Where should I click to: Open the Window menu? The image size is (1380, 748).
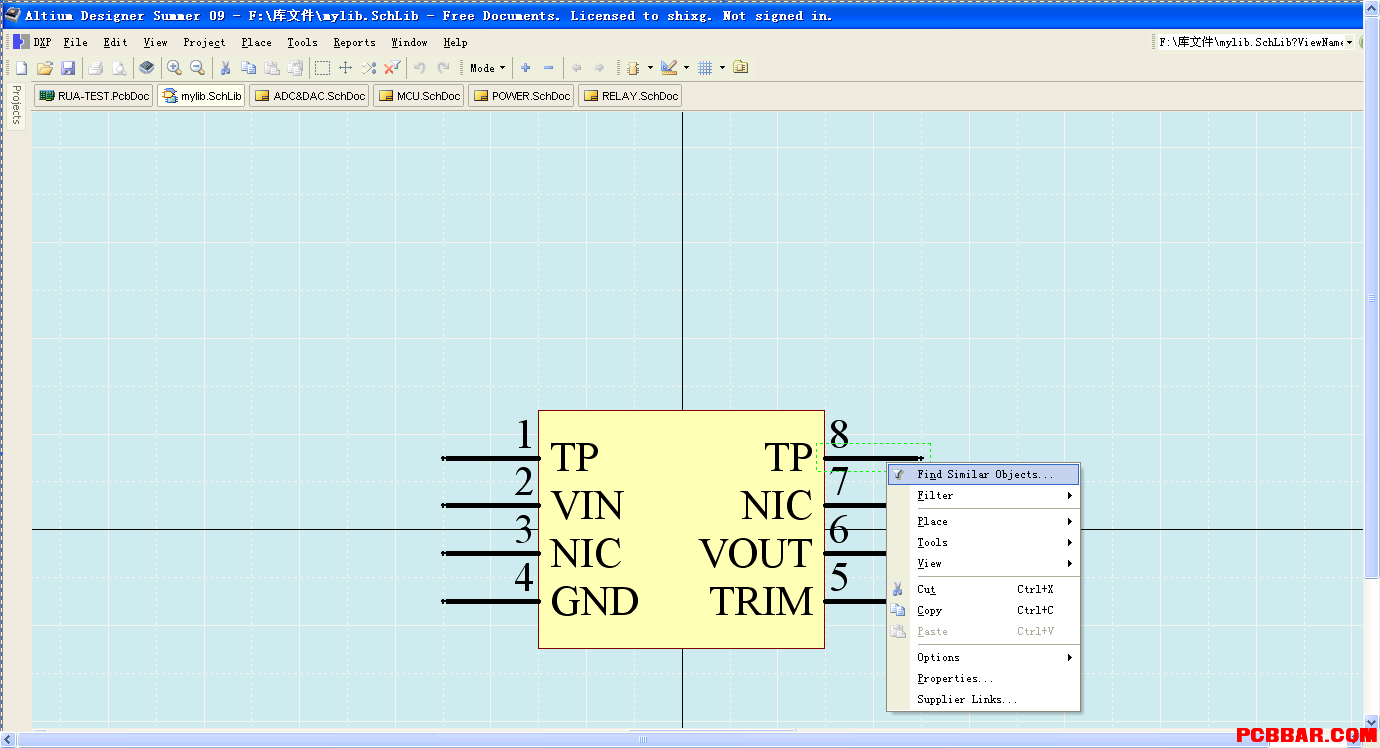pyautogui.click(x=409, y=43)
